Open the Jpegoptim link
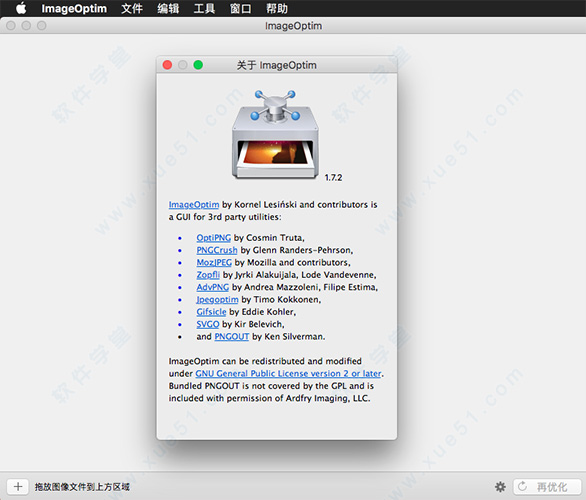The width and height of the screenshot is (586, 500). 217,299
